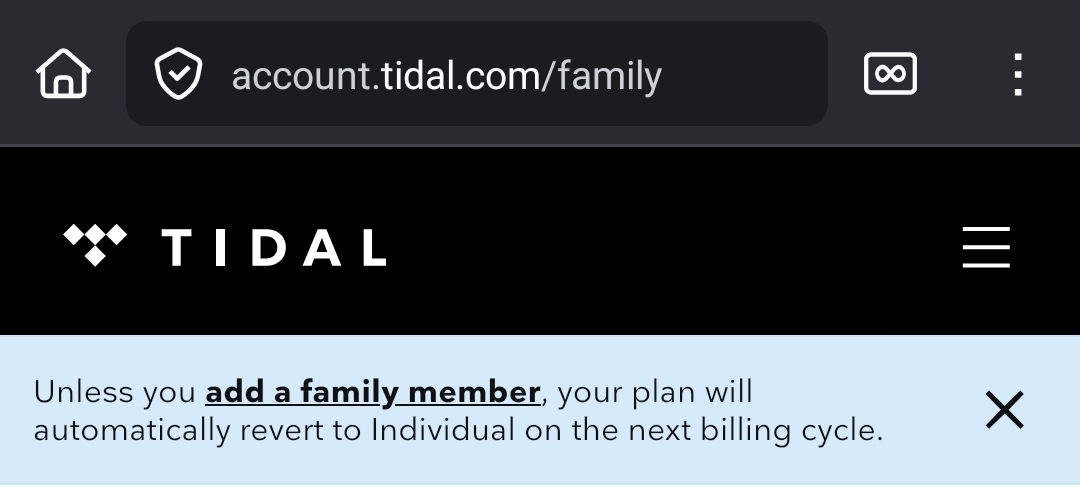Tap the browser home icon
This screenshot has height=499, width=1080.
click(x=63, y=74)
